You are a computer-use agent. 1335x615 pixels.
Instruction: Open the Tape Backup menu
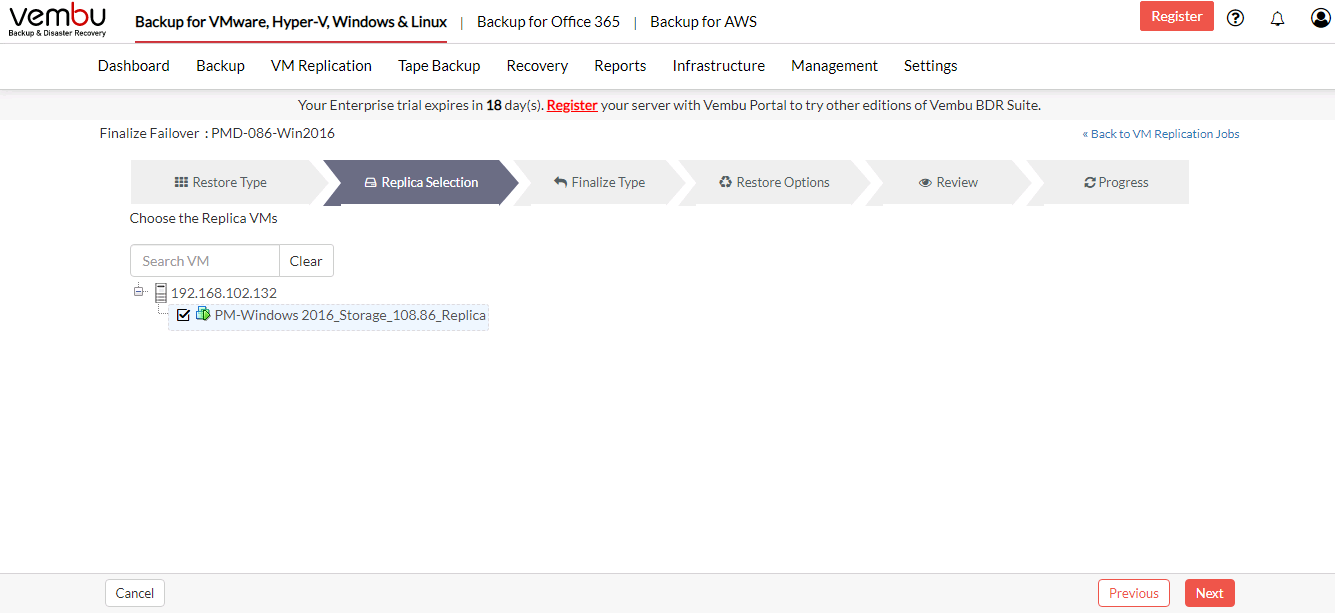[439, 66]
